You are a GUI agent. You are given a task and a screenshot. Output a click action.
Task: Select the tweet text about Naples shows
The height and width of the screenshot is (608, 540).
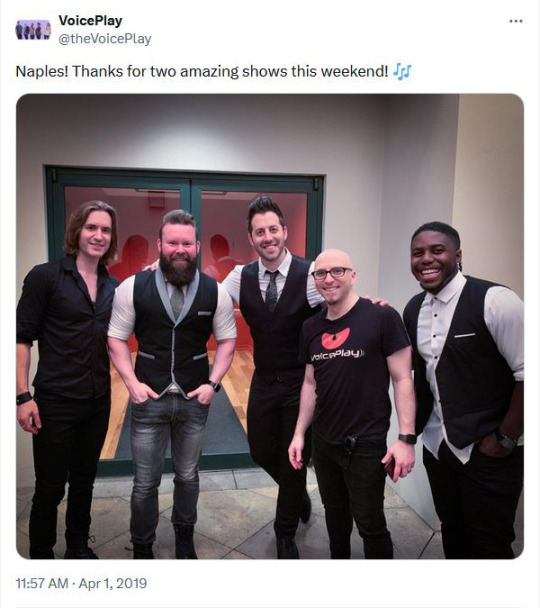(213, 72)
